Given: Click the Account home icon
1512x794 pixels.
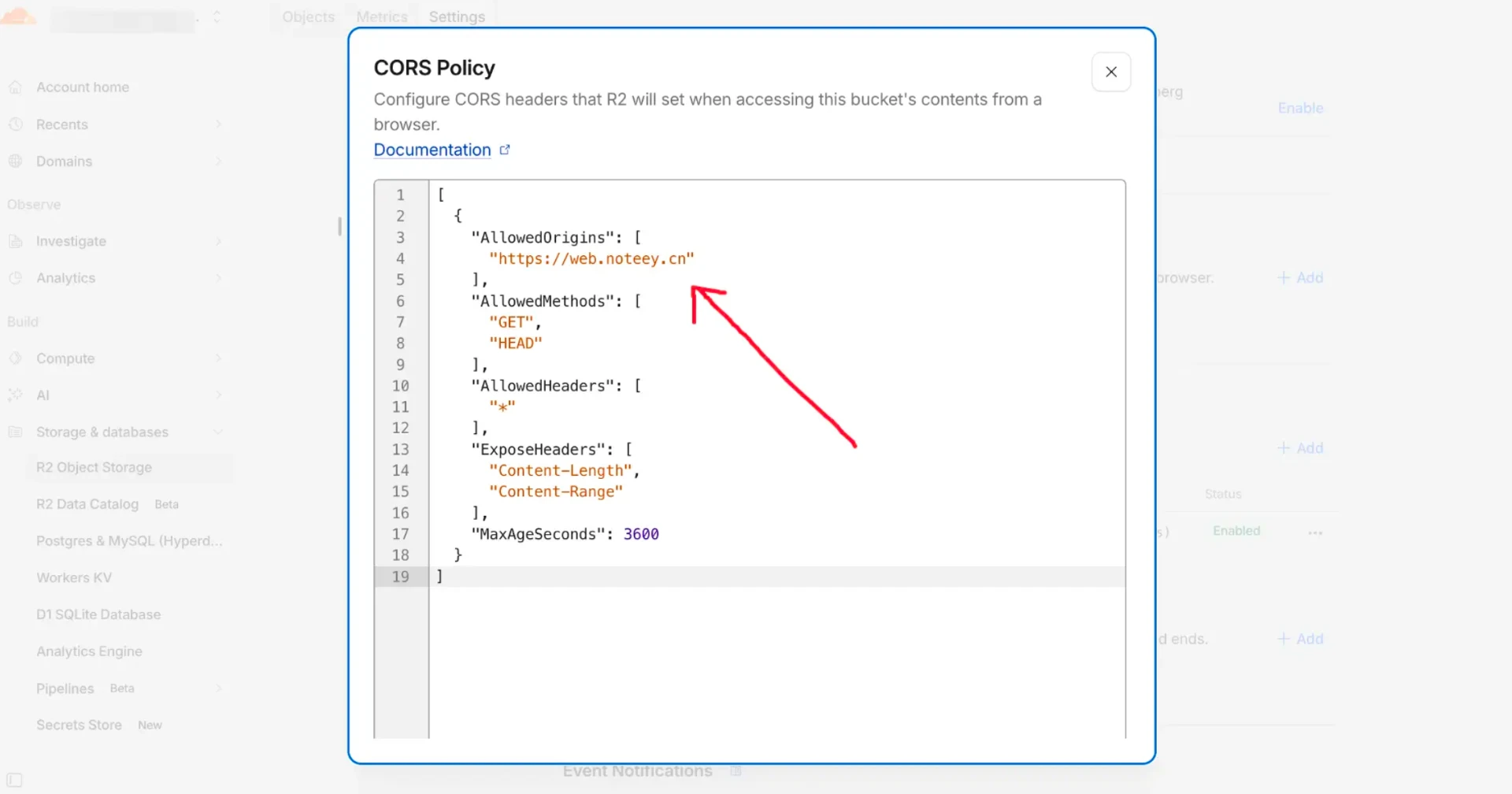Looking at the screenshot, I should click(x=15, y=87).
